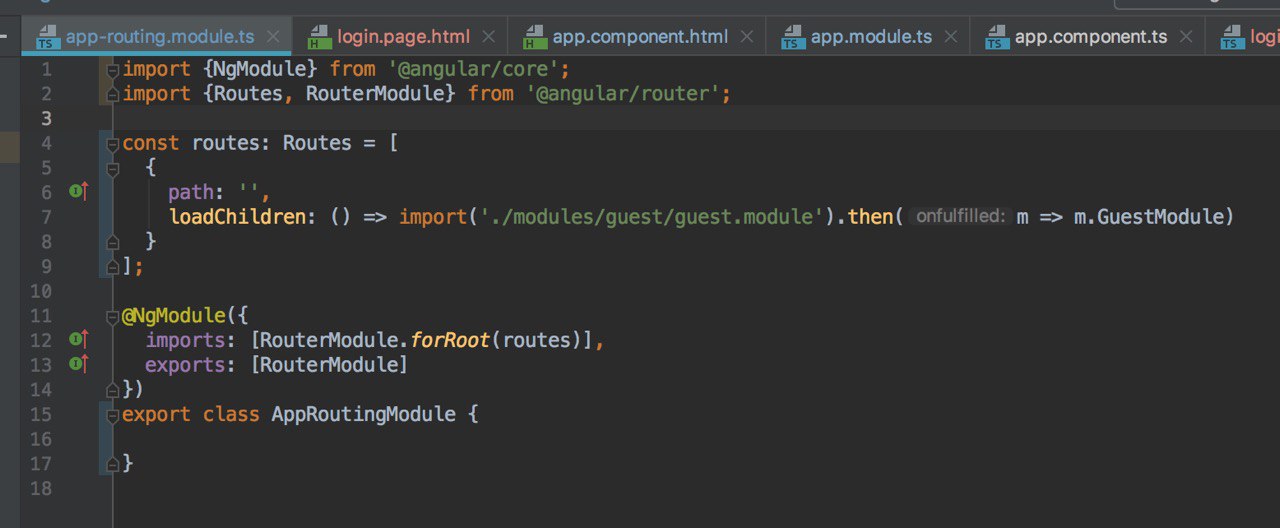Click 'GuestModule' at the end of line 7
This screenshot has height=528, width=1280.
(x=1160, y=216)
